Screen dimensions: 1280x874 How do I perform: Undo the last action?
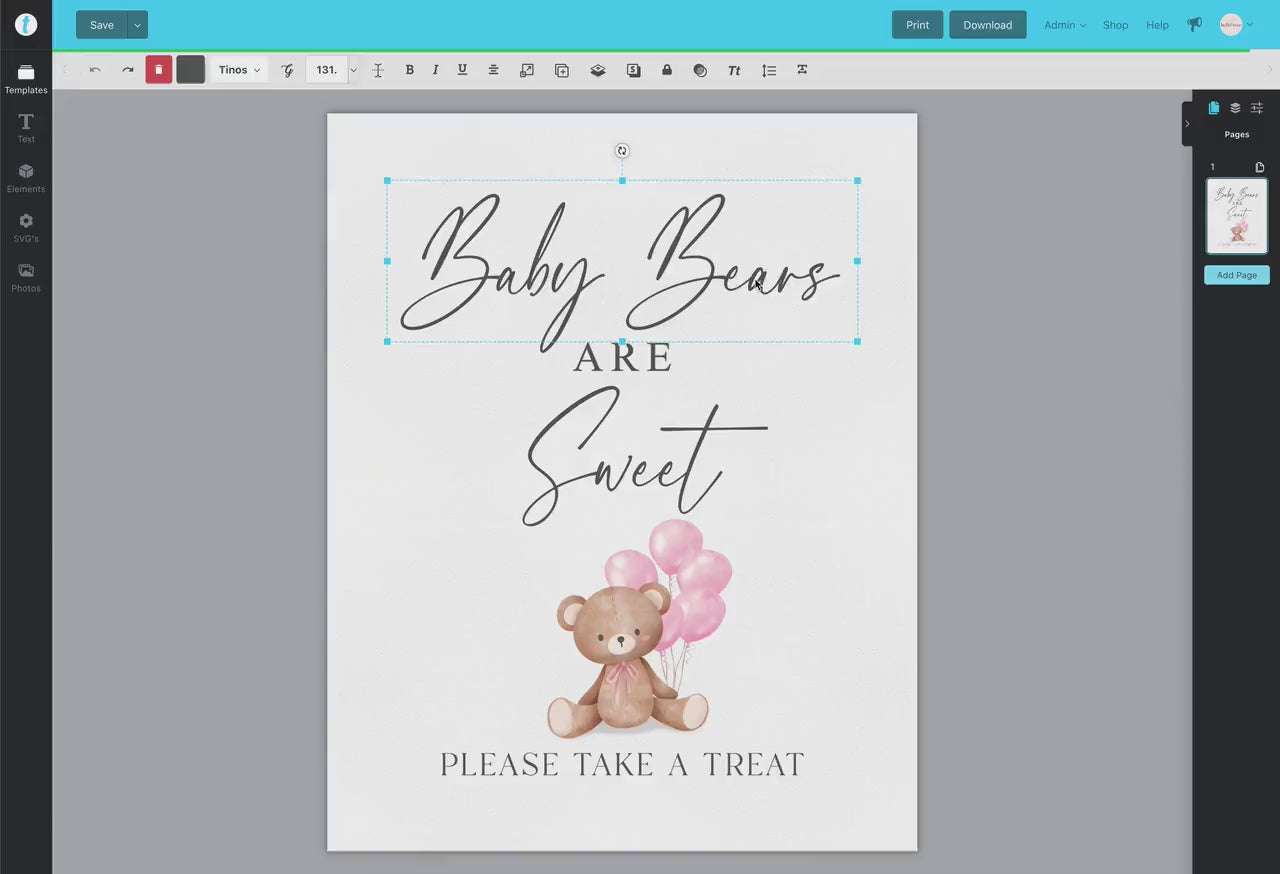95,70
